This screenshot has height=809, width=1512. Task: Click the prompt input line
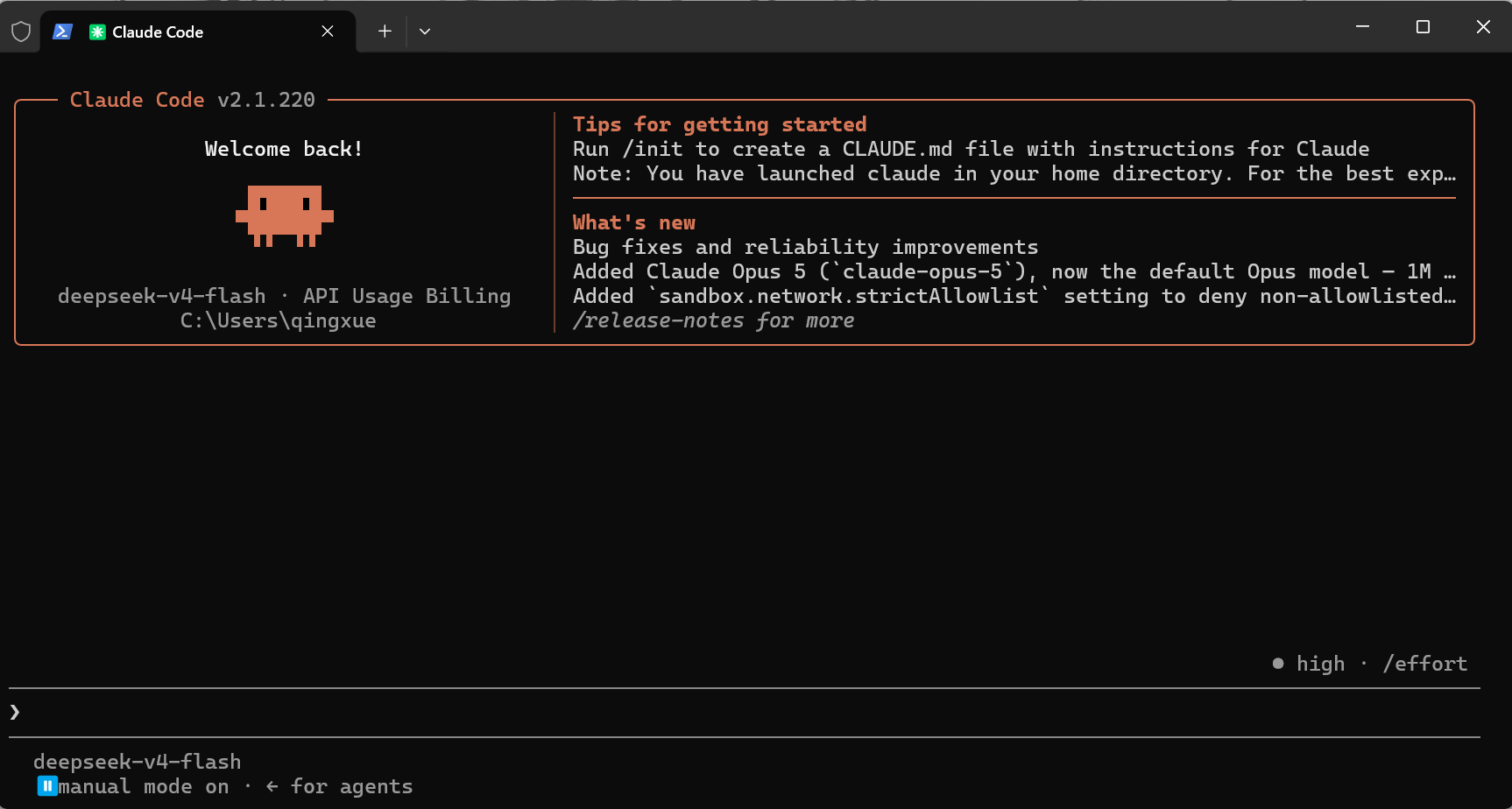745,712
